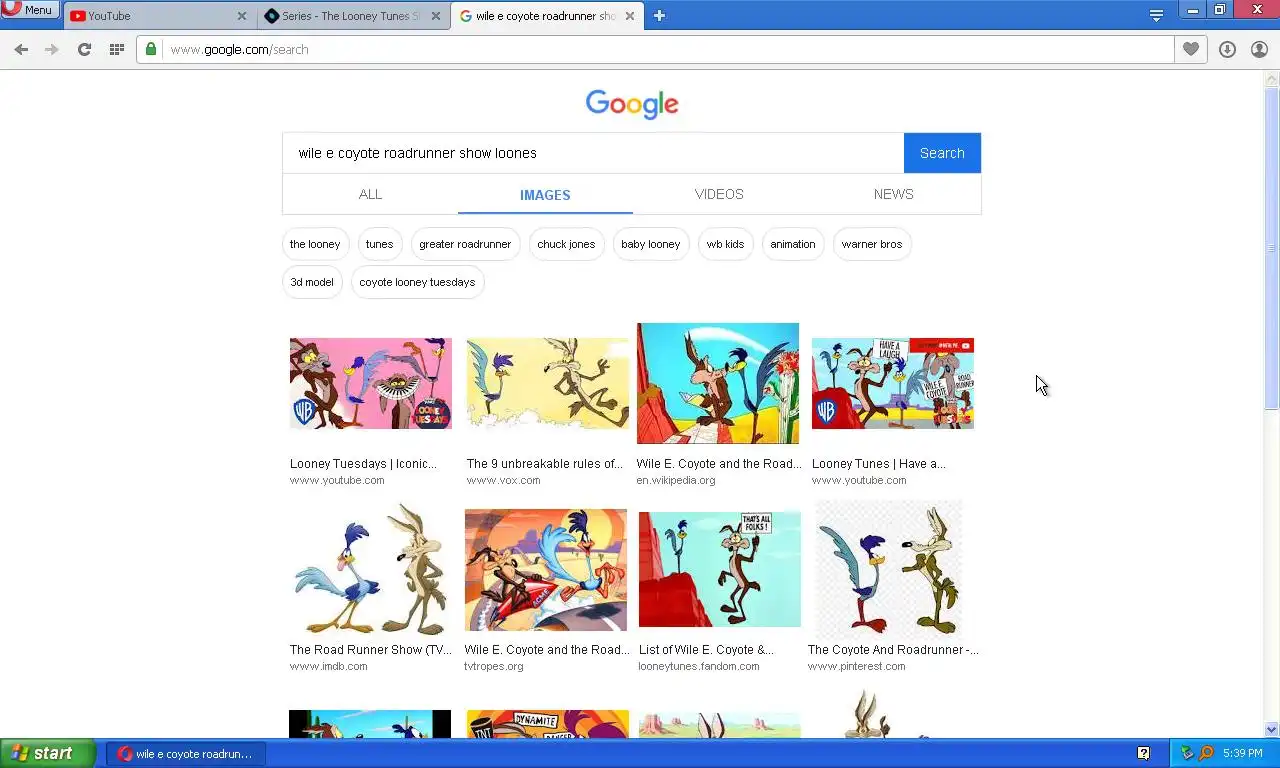Viewport: 1280px width, 768px height.
Task: Open the user account icon
Action: click(1259, 49)
